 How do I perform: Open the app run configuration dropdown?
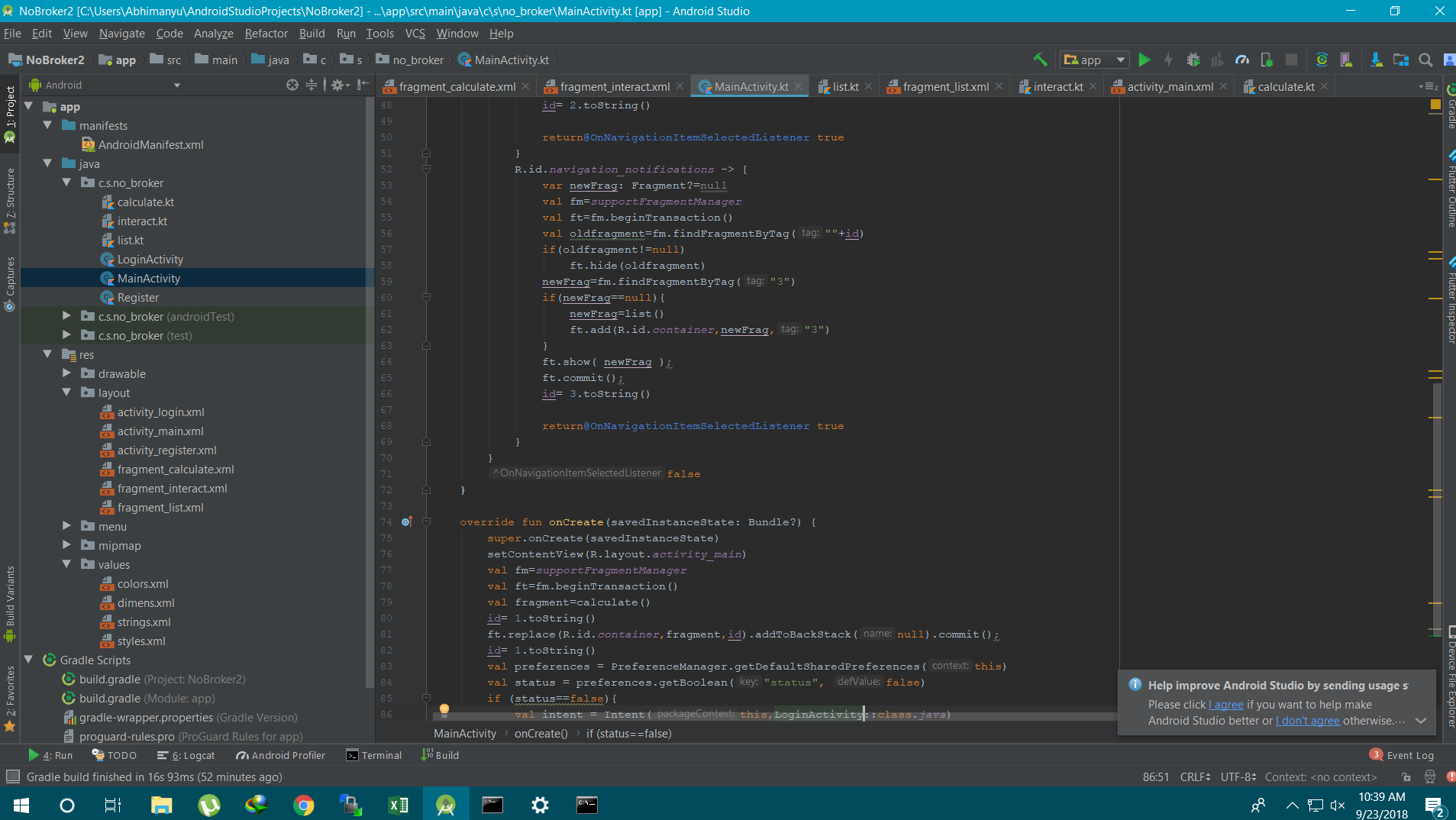(x=1095, y=60)
